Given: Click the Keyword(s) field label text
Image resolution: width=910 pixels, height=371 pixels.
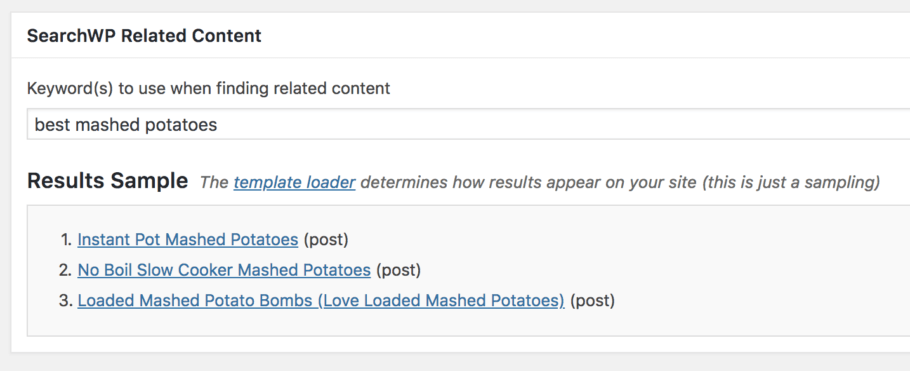Looking at the screenshot, I should click(x=208, y=88).
